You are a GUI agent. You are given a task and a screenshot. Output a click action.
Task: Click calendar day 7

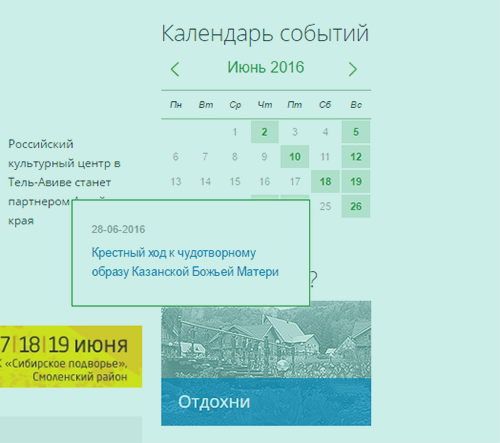(205, 157)
